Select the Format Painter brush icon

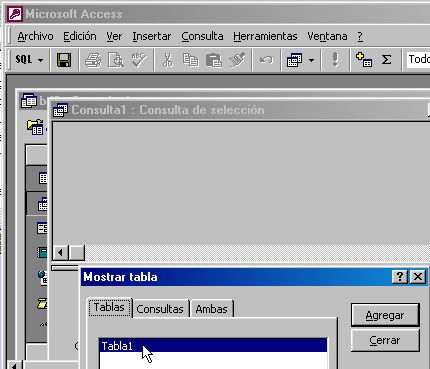click(x=237, y=60)
